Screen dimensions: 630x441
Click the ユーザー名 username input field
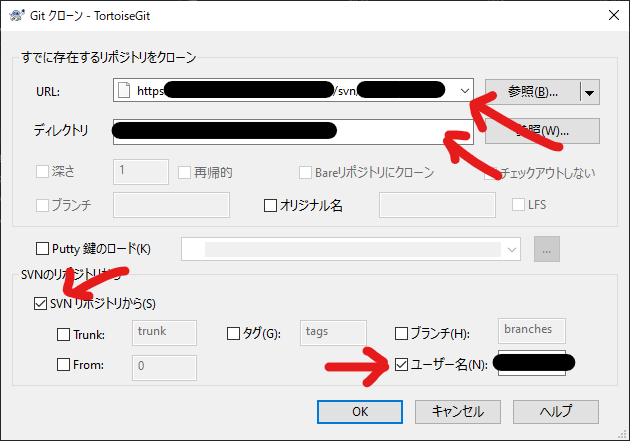tap(532, 363)
